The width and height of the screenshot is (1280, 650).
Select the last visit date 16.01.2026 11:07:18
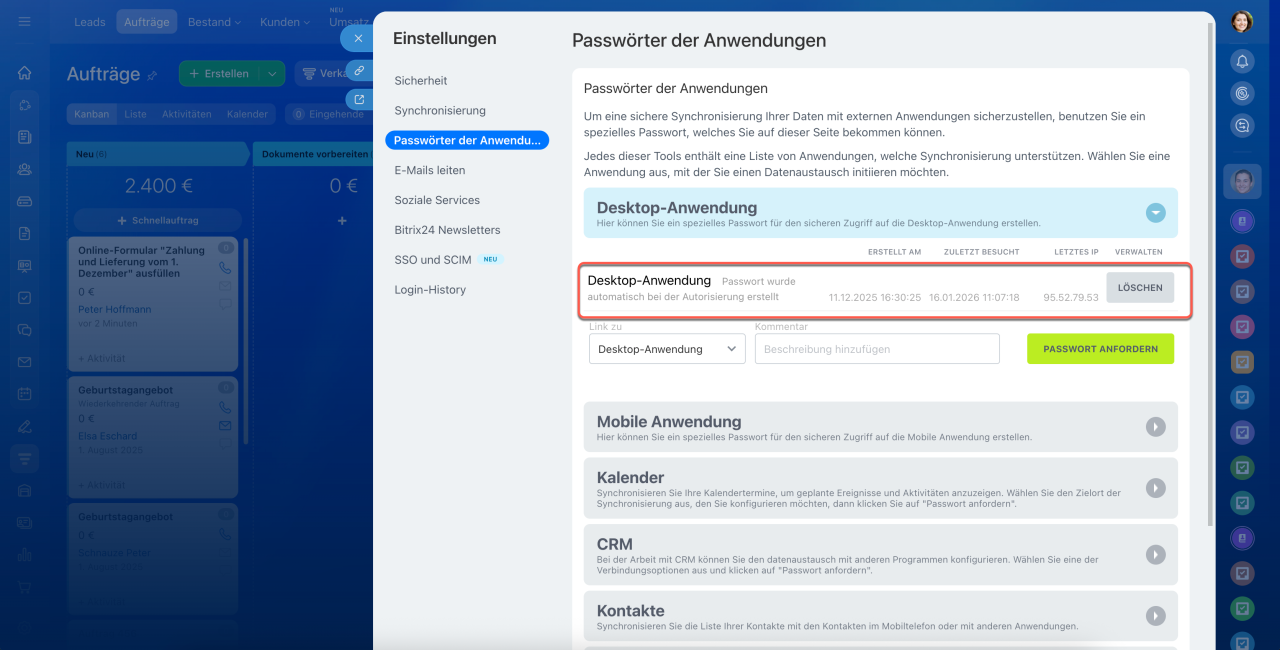click(x=975, y=297)
